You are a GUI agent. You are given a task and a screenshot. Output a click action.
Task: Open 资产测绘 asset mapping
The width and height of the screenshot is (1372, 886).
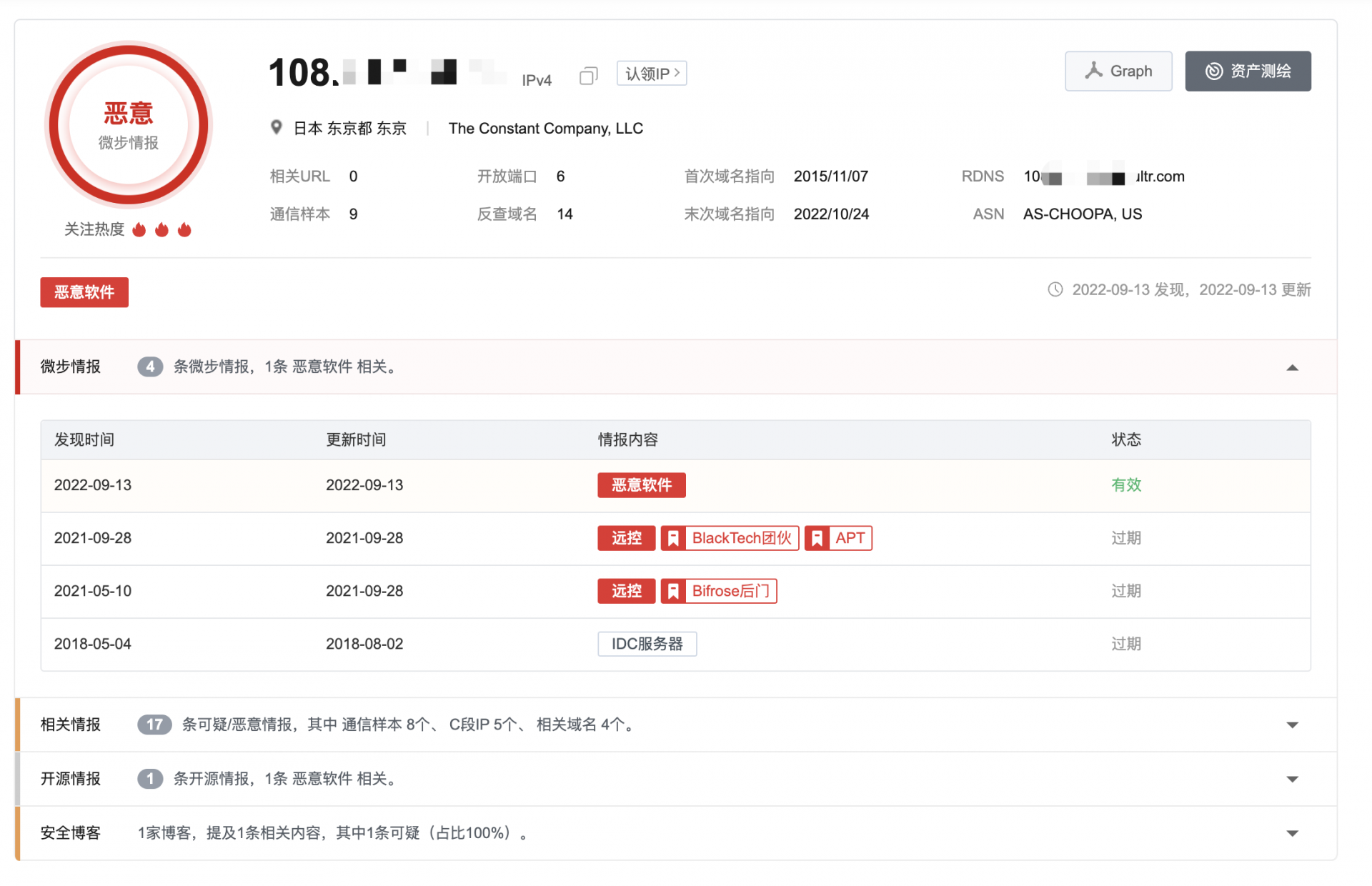coord(1248,71)
